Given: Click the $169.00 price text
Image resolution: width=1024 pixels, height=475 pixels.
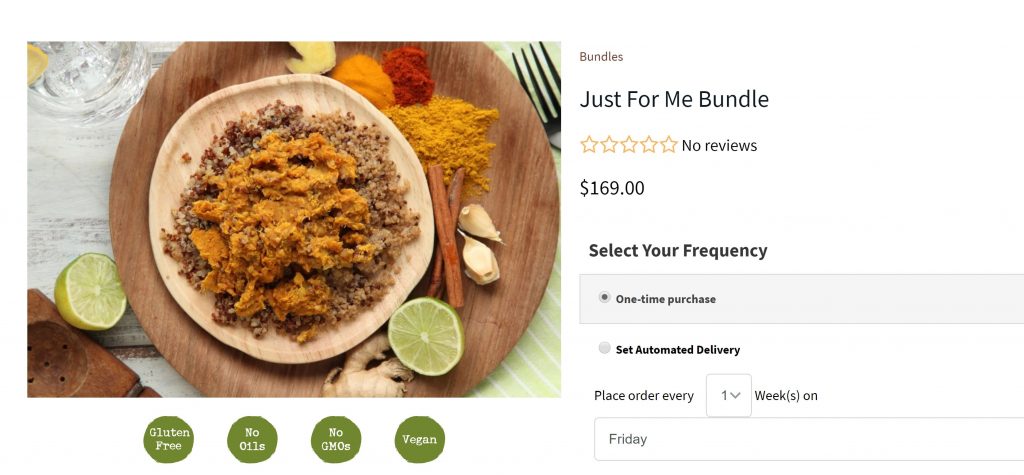Looking at the screenshot, I should pos(612,188).
